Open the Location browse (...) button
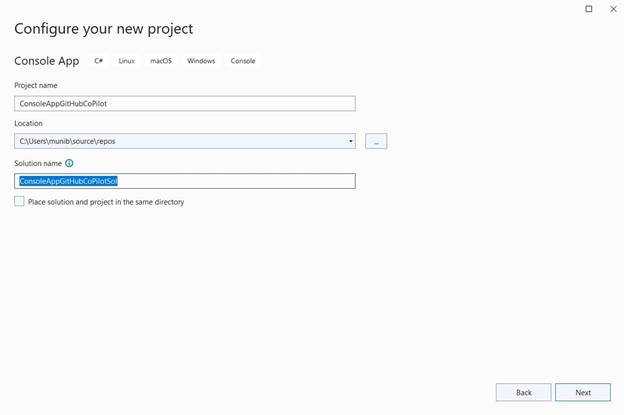This screenshot has height=415, width=624. 376,142
